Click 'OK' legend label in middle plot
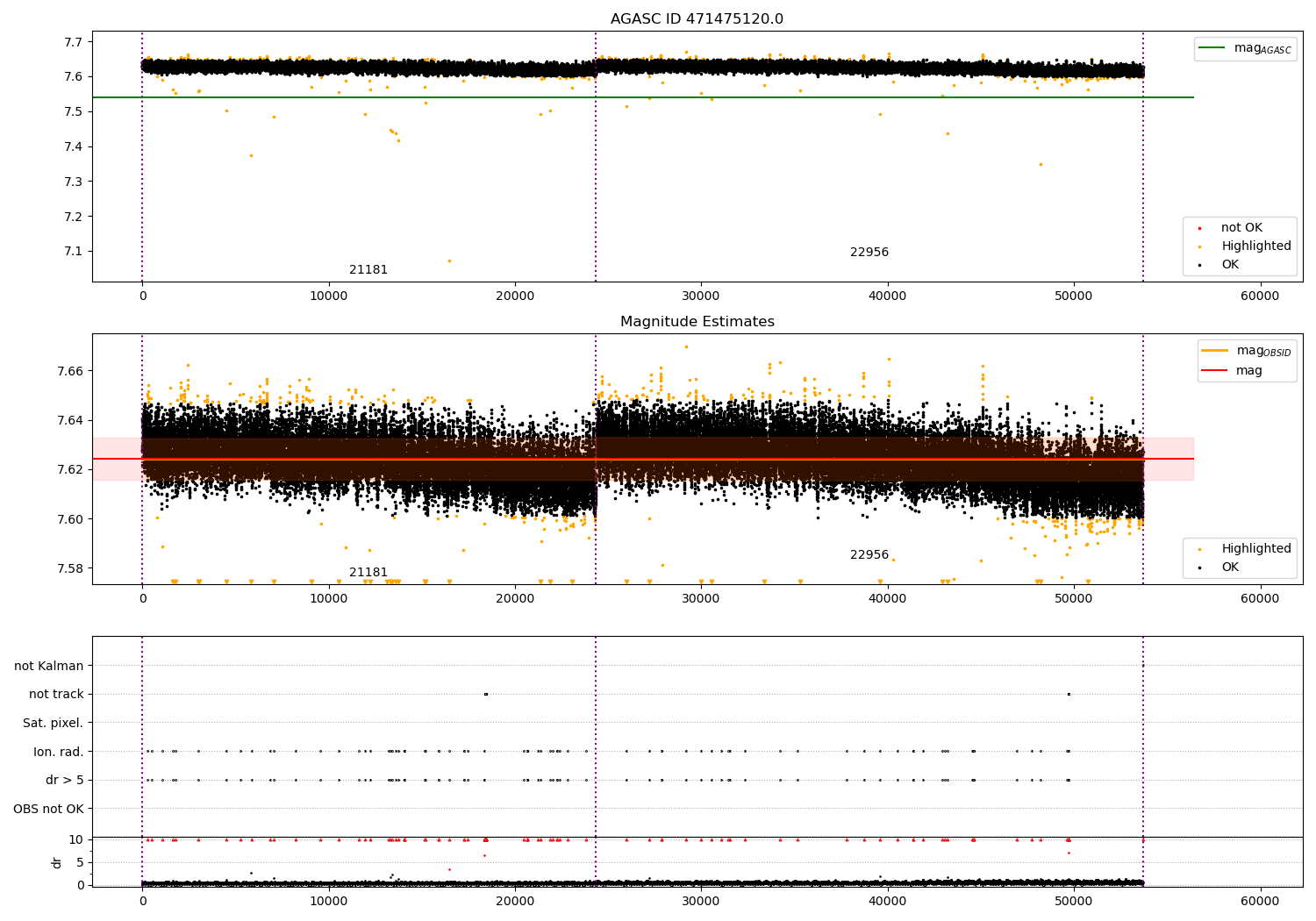 tap(1230, 568)
